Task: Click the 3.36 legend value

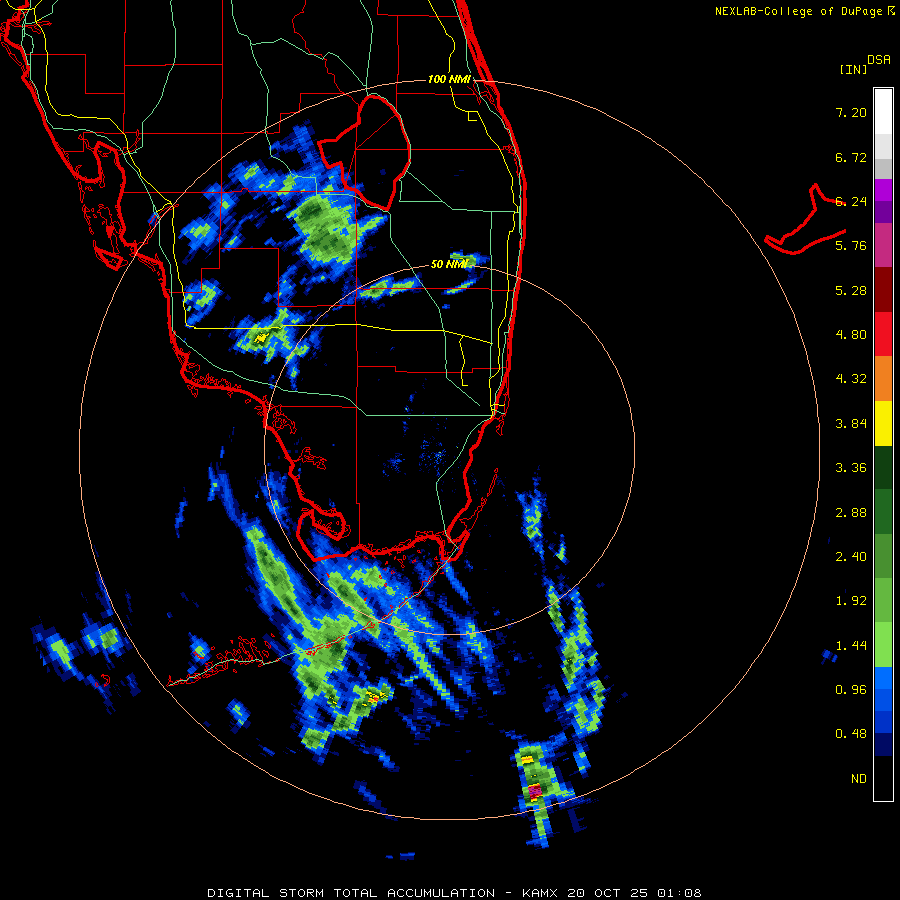Action: tap(851, 468)
